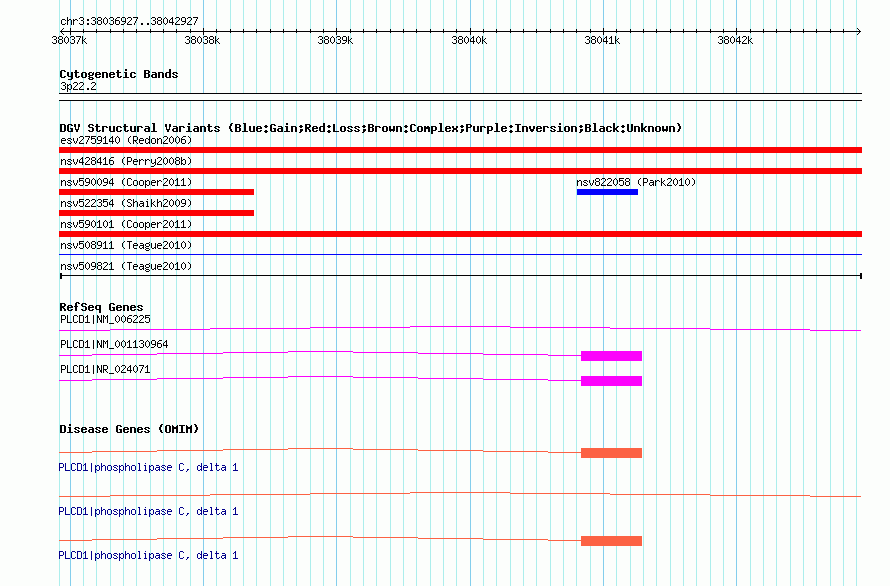Click the nsv428416 (Perry2008b) label
The height and width of the screenshot is (586, 890).
click(x=126, y=161)
